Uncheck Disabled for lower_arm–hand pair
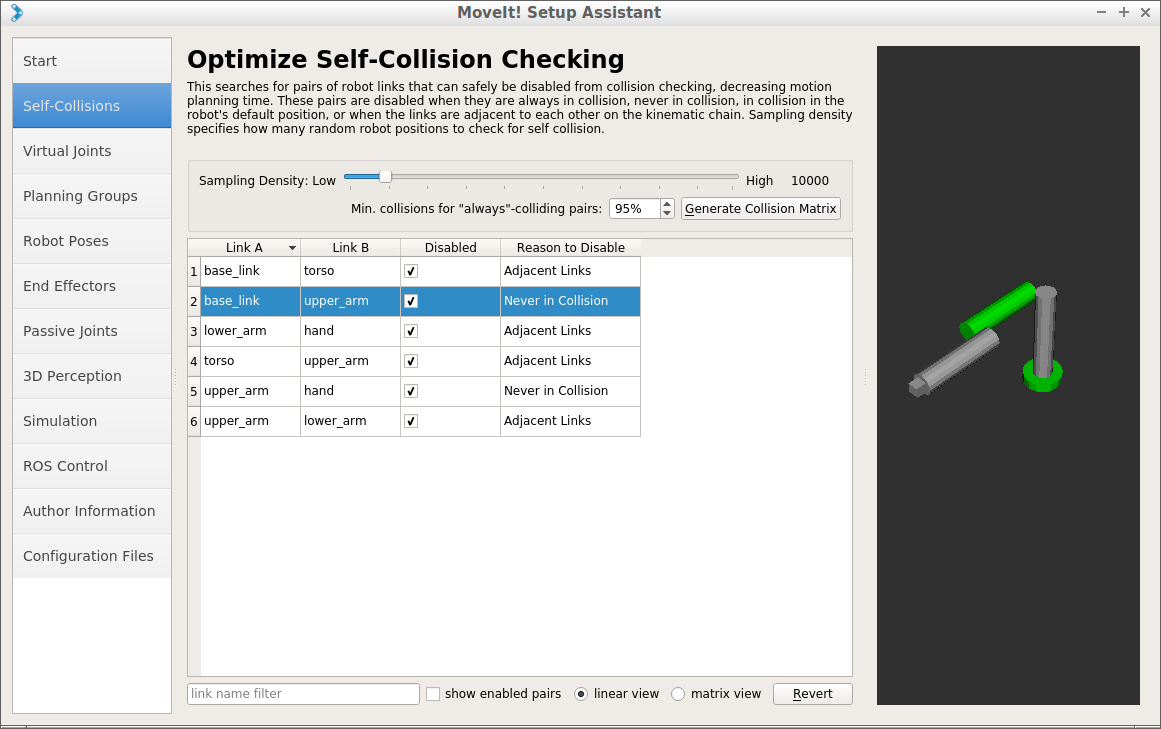Screen dimensions: 1161x729 coord(411,331)
